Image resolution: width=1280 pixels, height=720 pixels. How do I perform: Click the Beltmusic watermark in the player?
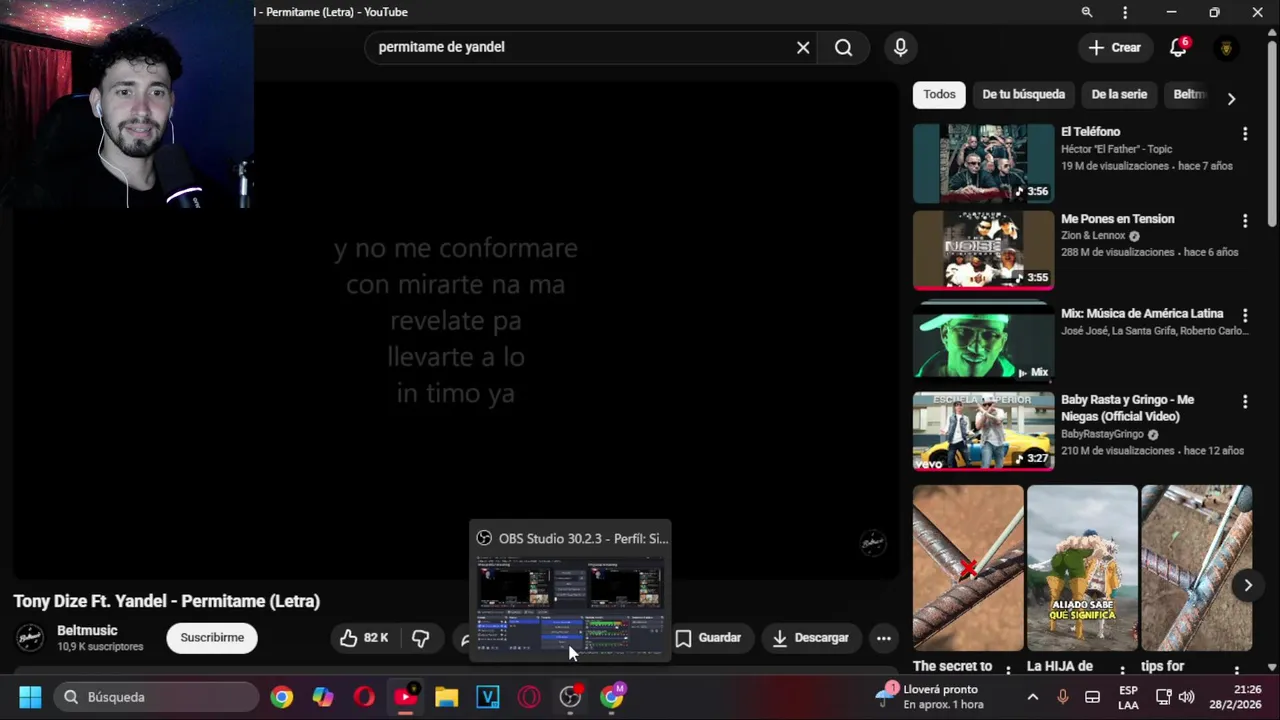(x=873, y=543)
